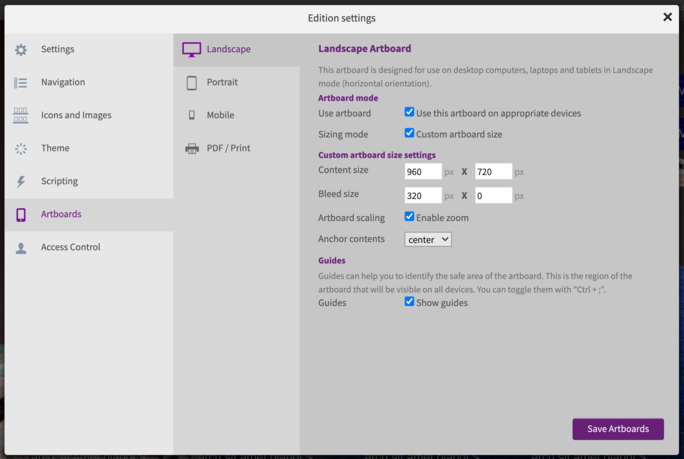Close the Edition settings dialog

click(667, 17)
